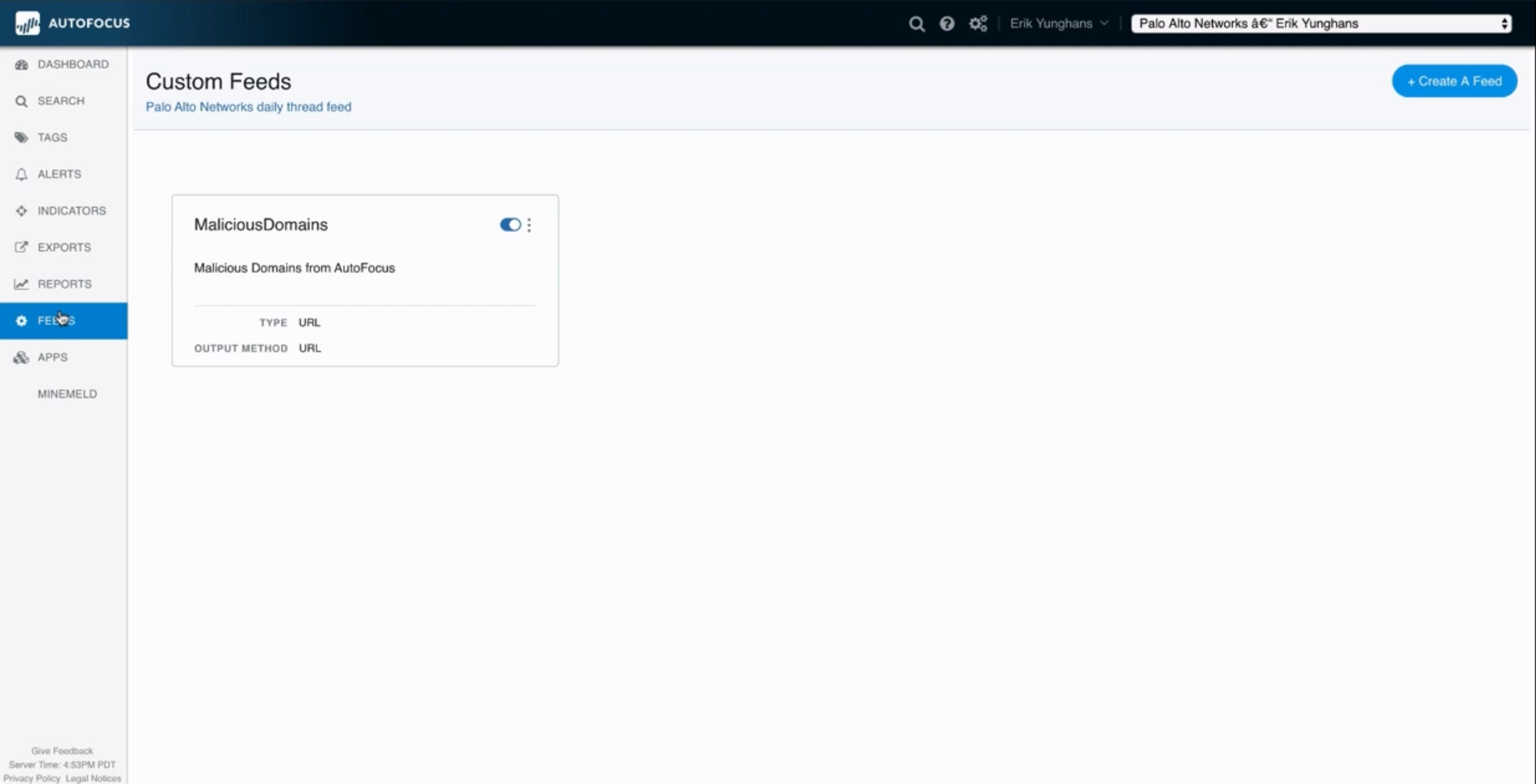The width and height of the screenshot is (1536, 784).
Task: Open the Exports section
Action: point(64,247)
